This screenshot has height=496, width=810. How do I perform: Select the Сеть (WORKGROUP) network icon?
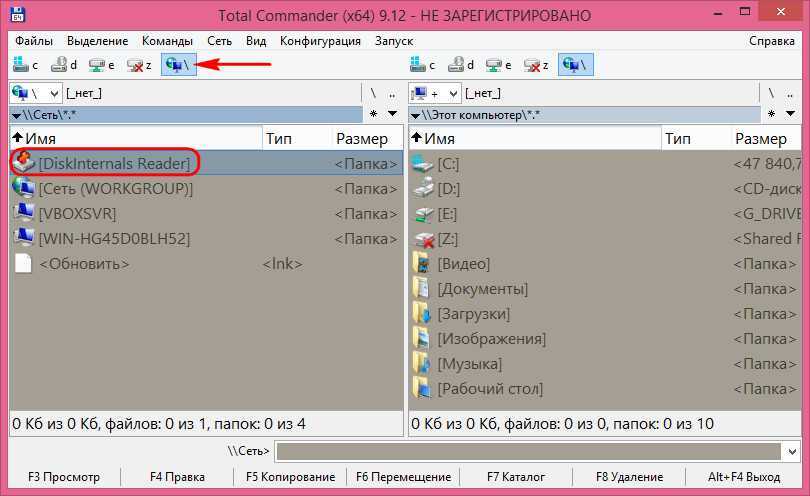(x=23, y=188)
